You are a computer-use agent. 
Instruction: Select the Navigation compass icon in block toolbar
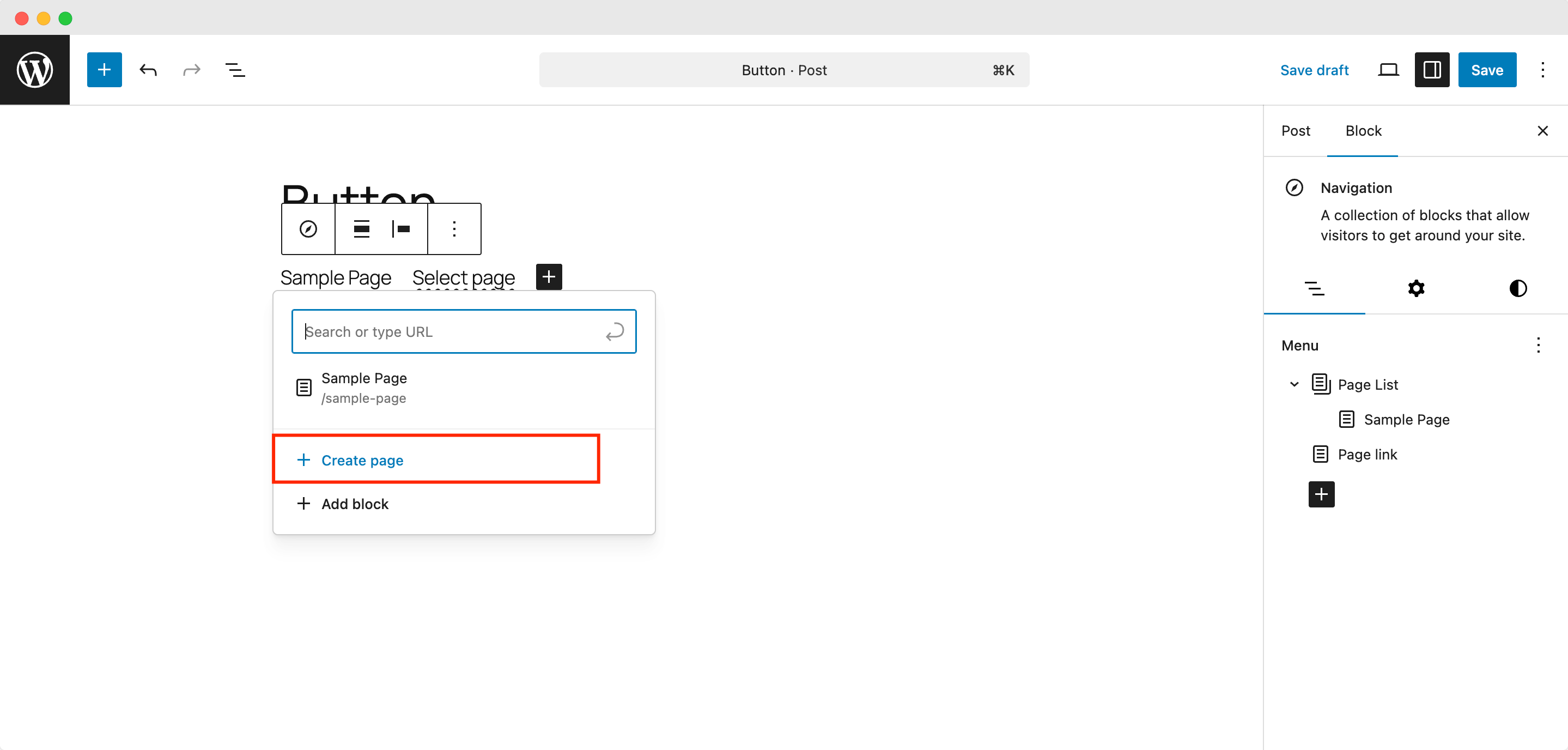pos(308,229)
